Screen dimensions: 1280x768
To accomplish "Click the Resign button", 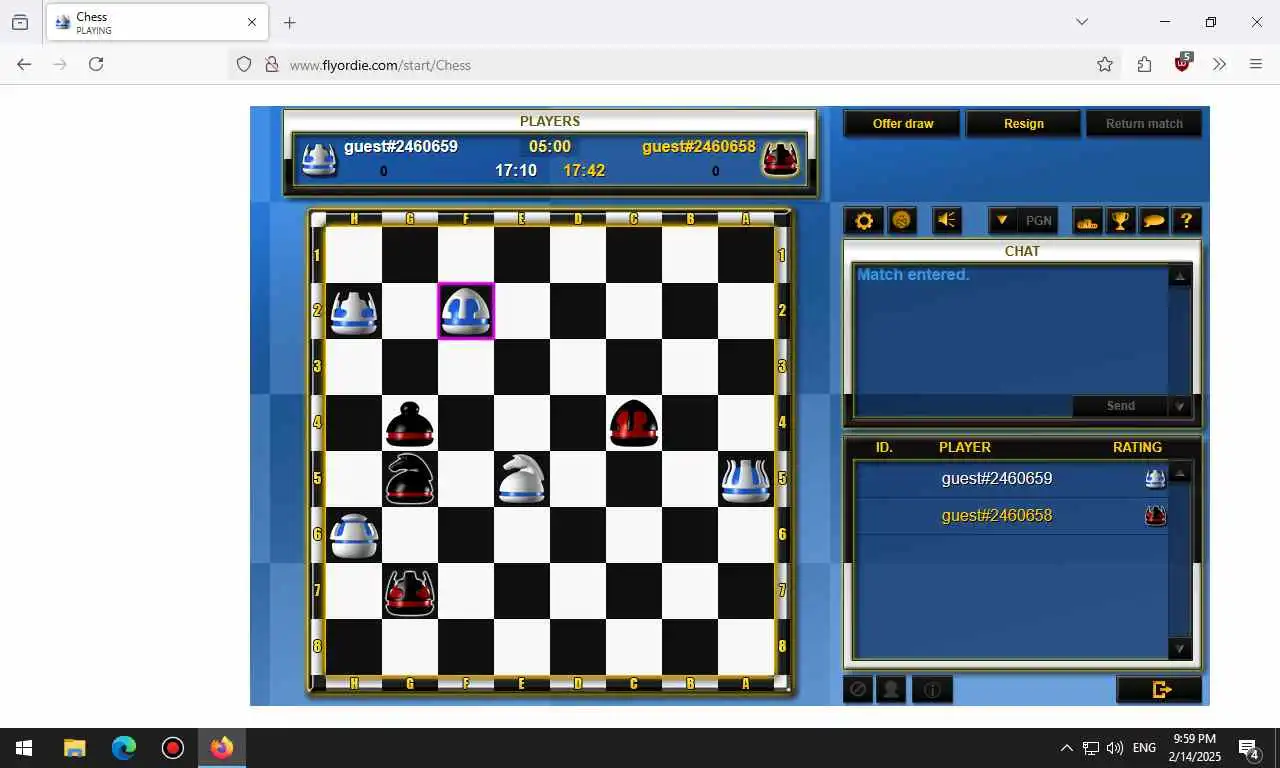I will (x=1023, y=124).
